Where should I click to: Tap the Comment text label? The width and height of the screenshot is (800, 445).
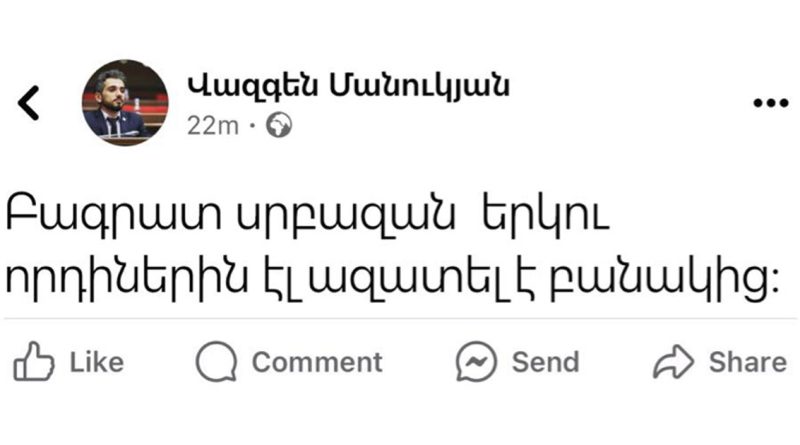click(316, 362)
